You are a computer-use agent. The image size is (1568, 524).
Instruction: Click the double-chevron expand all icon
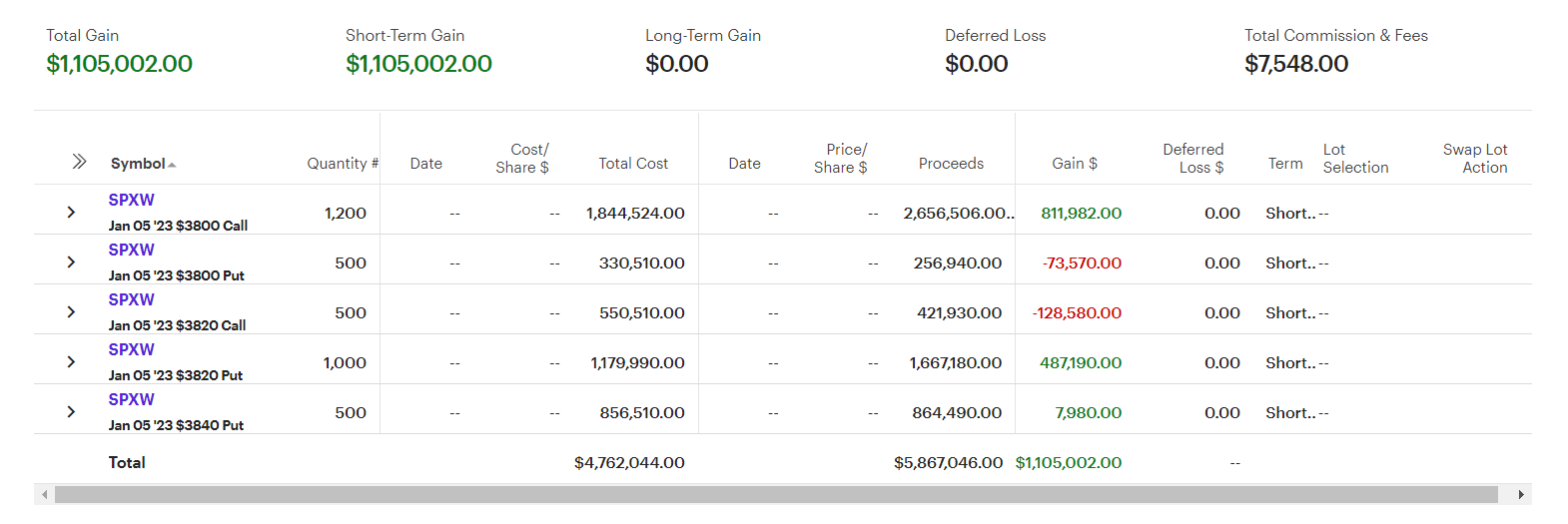[x=79, y=162]
